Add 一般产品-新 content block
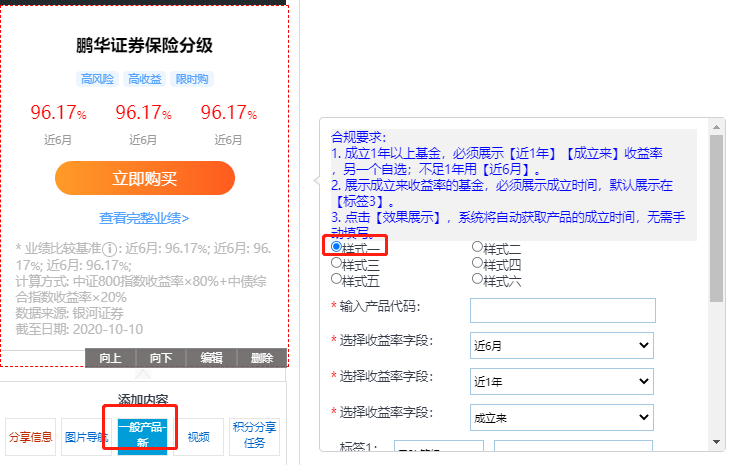This screenshot has width=737, height=465. pyautogui.click(x=142, y=437)
